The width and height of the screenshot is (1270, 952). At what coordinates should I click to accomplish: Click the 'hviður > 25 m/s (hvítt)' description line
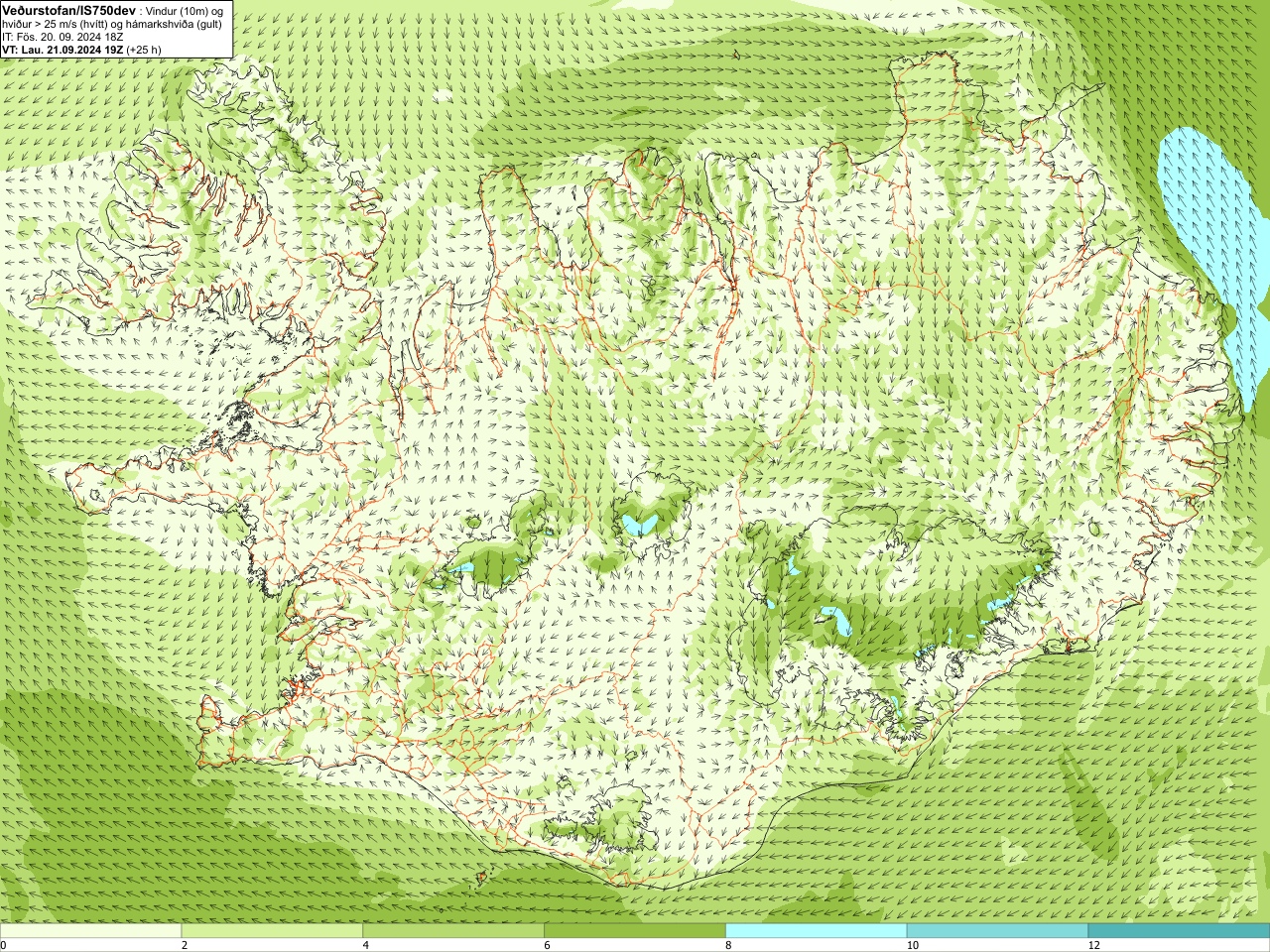pyautogui.click(x=111, y=24)
